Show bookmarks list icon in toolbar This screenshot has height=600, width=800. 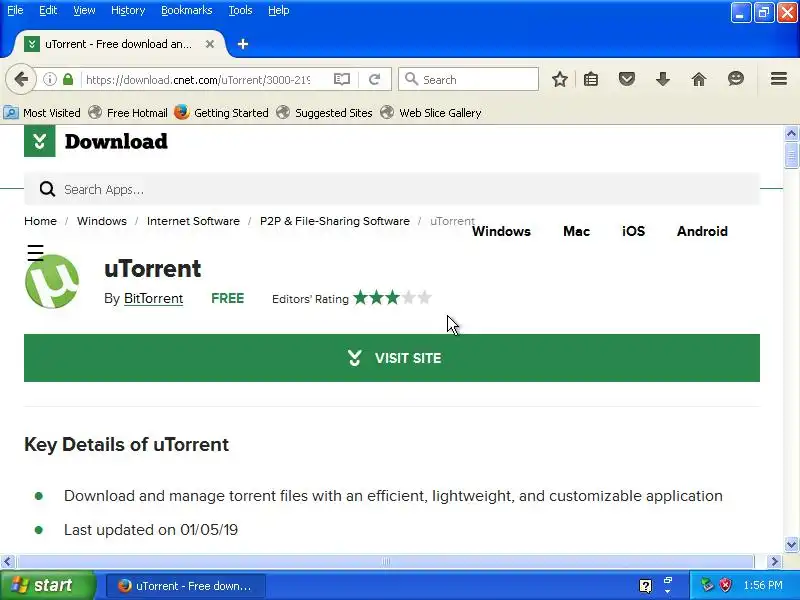tap(591, 79)
